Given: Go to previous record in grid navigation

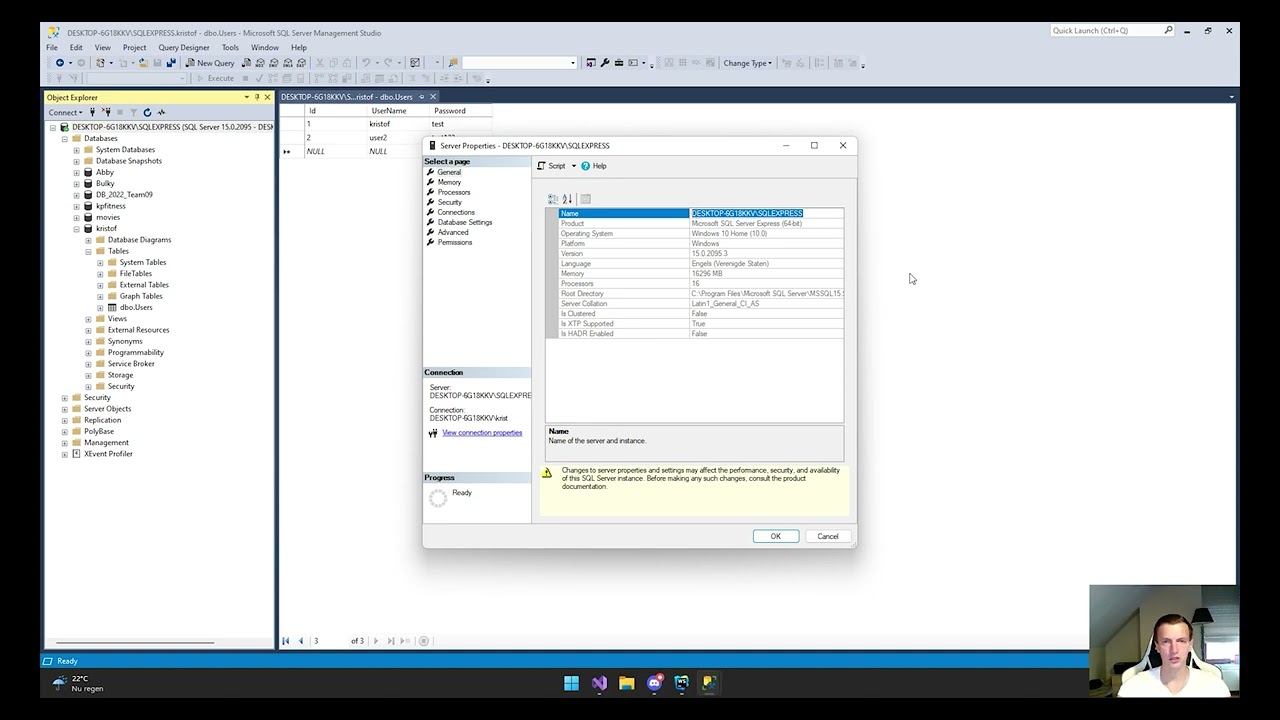Looking at the screenshot, I should 301,641.
